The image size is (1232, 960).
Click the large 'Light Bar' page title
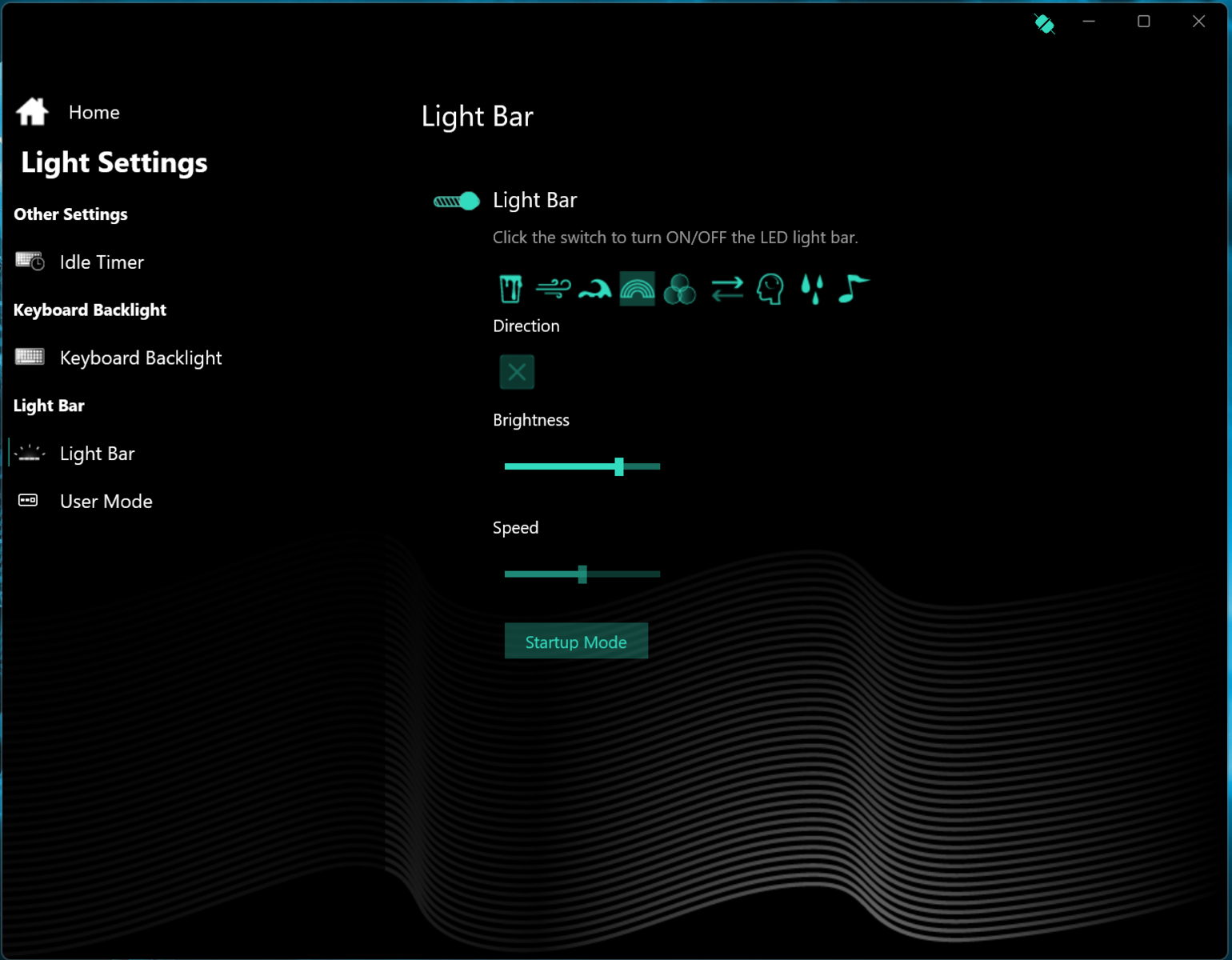point(478,117)
